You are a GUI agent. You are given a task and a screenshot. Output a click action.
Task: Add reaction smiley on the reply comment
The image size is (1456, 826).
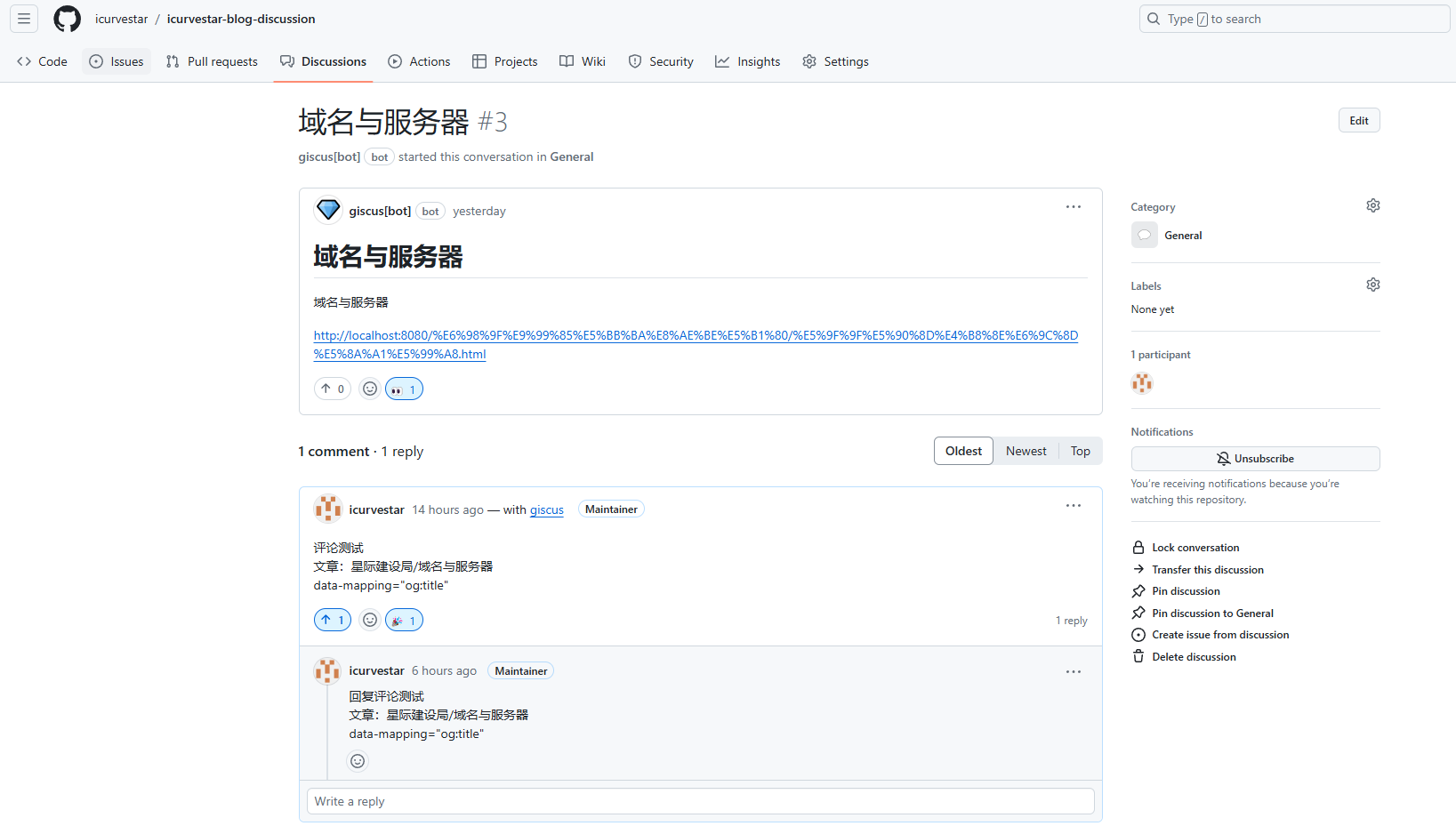358,761
